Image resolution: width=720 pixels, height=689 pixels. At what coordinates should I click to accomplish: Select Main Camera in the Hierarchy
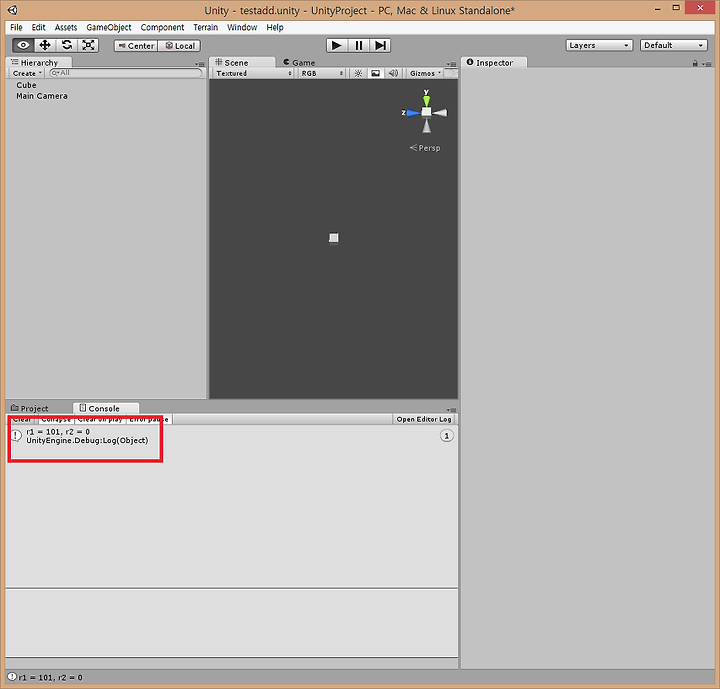pyautogui.click(x=42, y=96)
